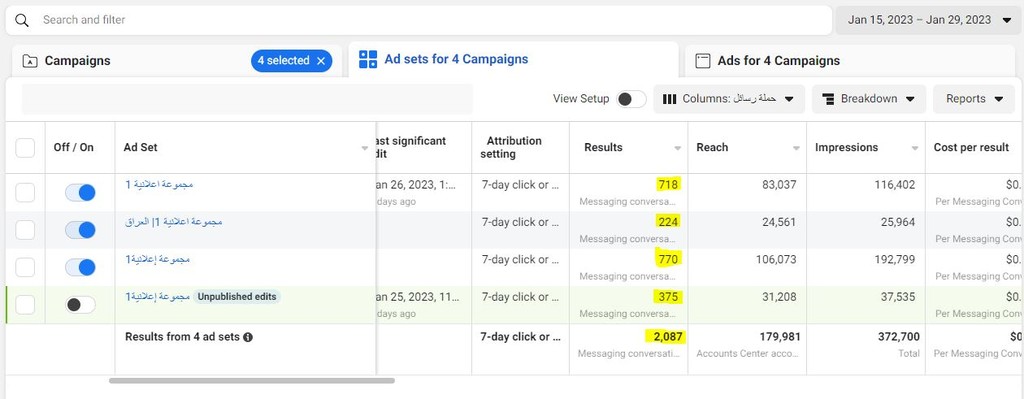
Task: Switch to Ads for 4 Campaigns tab
Action: [x=778, y=61]
